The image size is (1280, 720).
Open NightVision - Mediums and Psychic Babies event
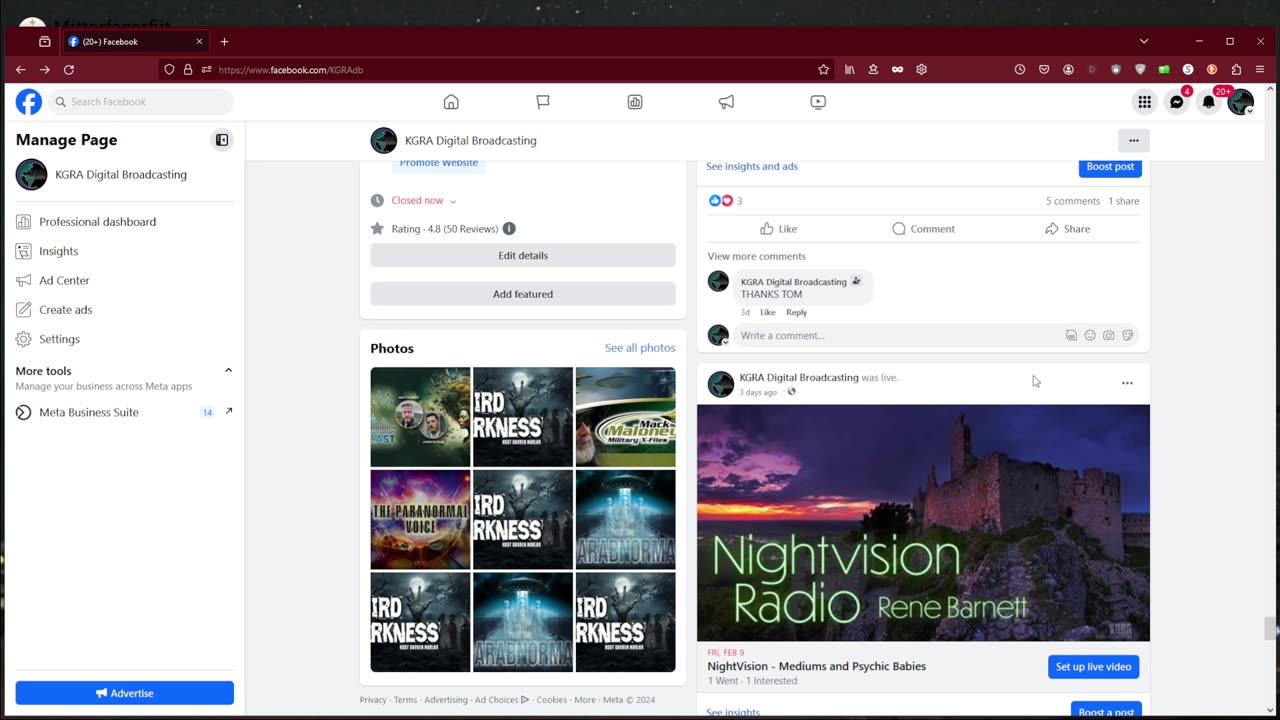(x=816, y=666)
